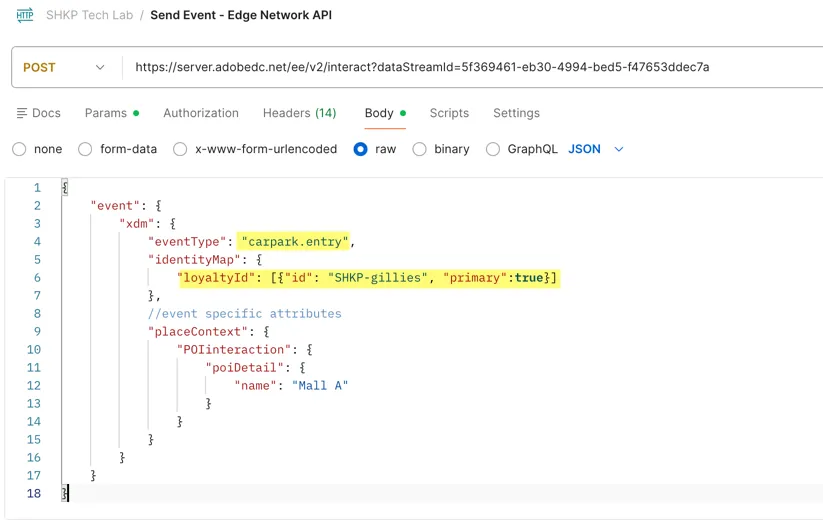Click the "SHKP-gillies" value
This screenshot has width=823, height=520.
(378, 278)
